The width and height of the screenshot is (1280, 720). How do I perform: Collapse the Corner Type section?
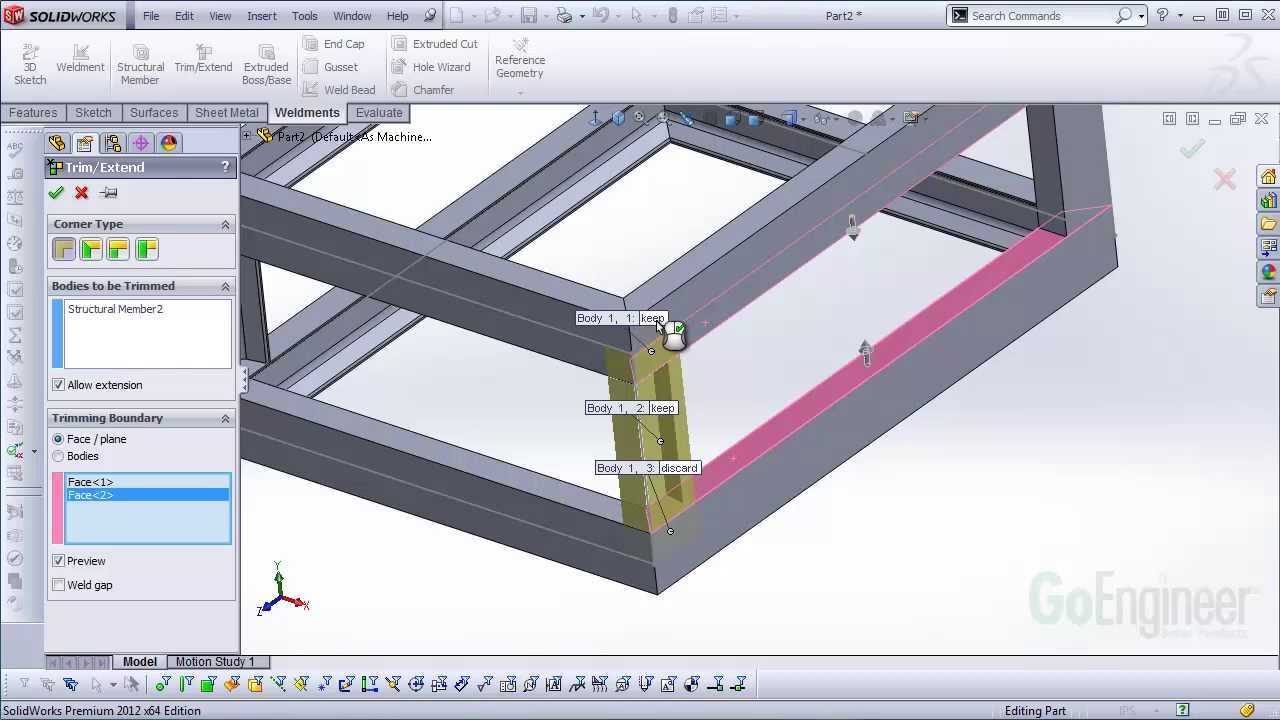(x=225, y=224)
